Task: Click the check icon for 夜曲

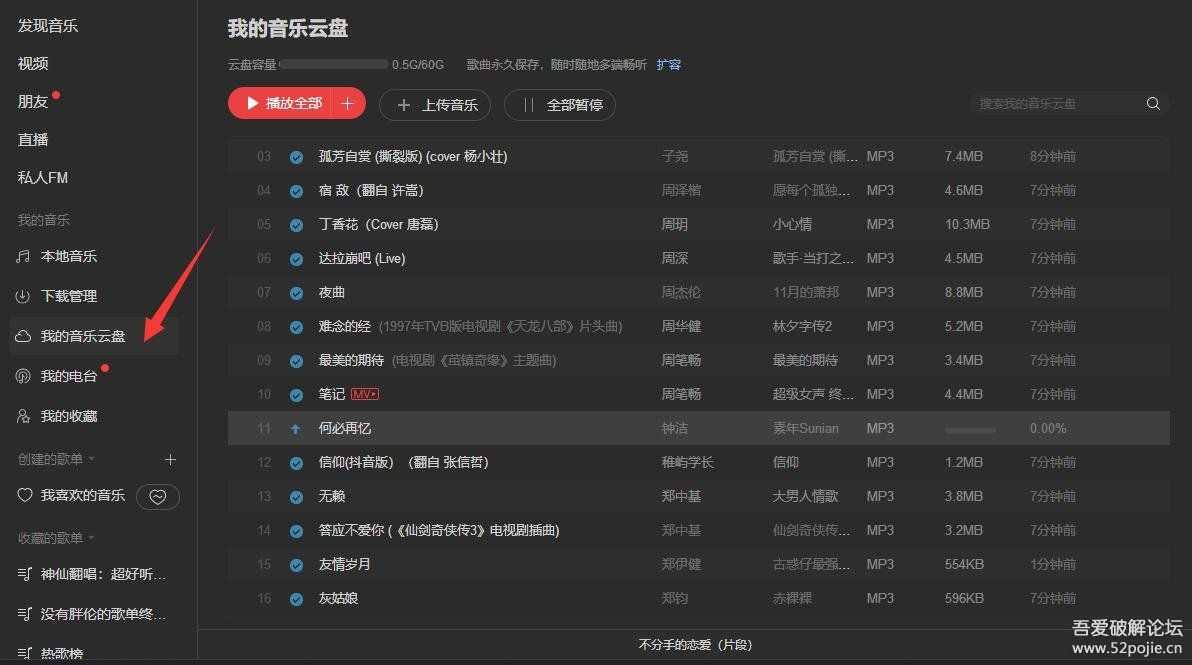Action: click(296, 293)
